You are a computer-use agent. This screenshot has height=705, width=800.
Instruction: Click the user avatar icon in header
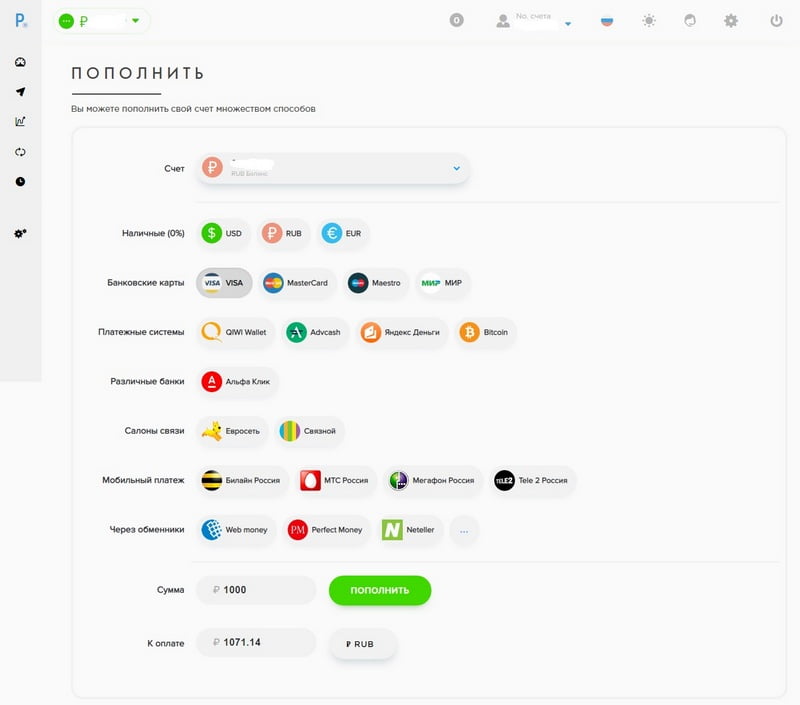(x=503, y=21)
